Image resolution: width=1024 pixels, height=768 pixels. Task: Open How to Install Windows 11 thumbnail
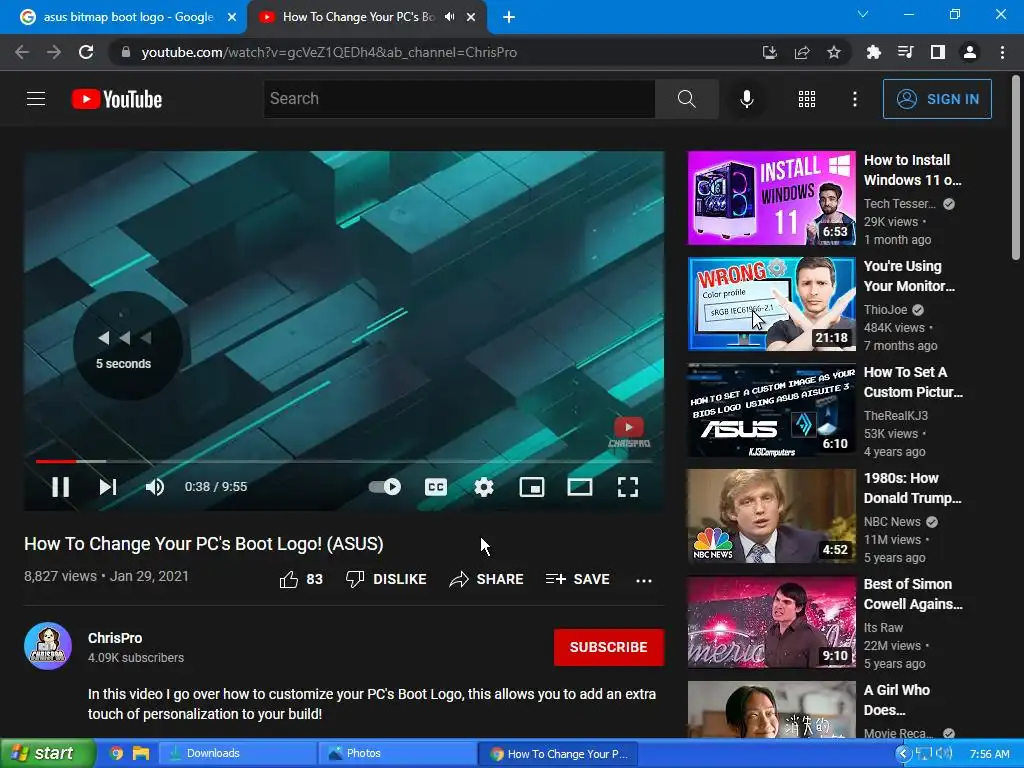point(771,198)
